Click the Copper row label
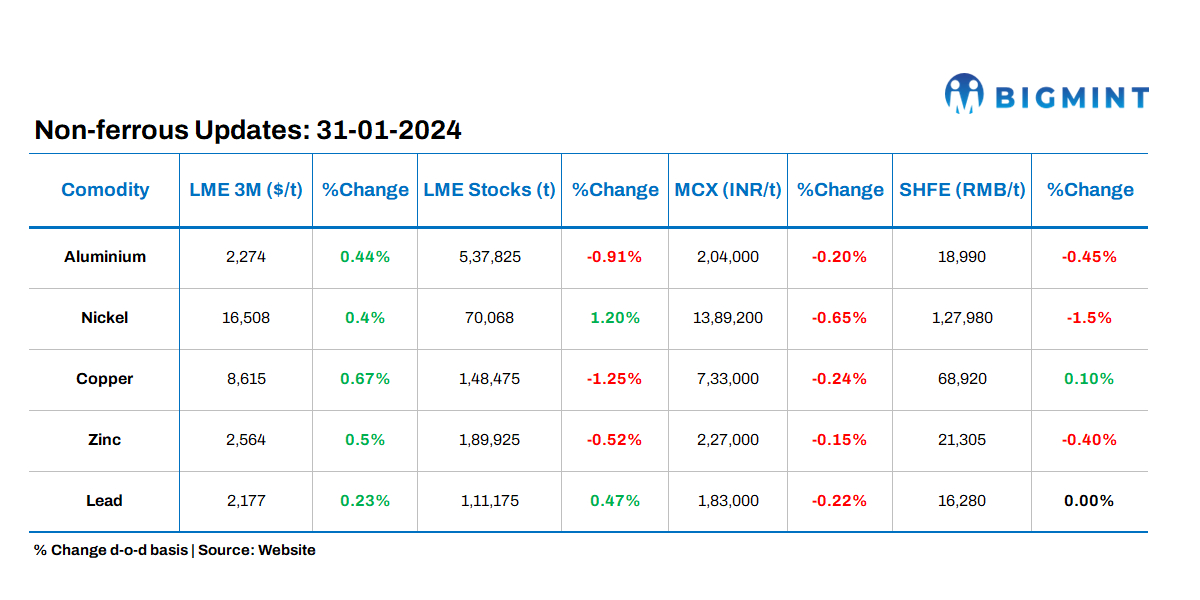This screenshot has height=600, width=1200. pos(105,379)
